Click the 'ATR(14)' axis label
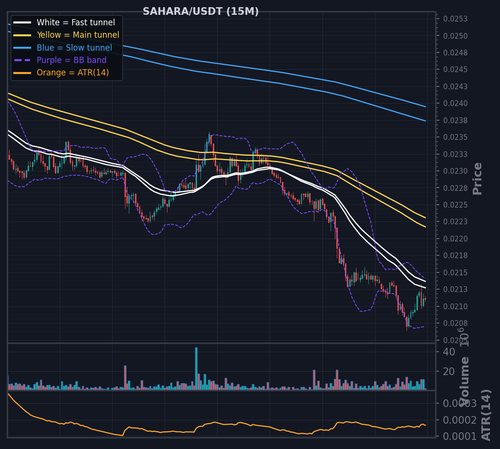 pyautogui.click(x=486, y=415)
